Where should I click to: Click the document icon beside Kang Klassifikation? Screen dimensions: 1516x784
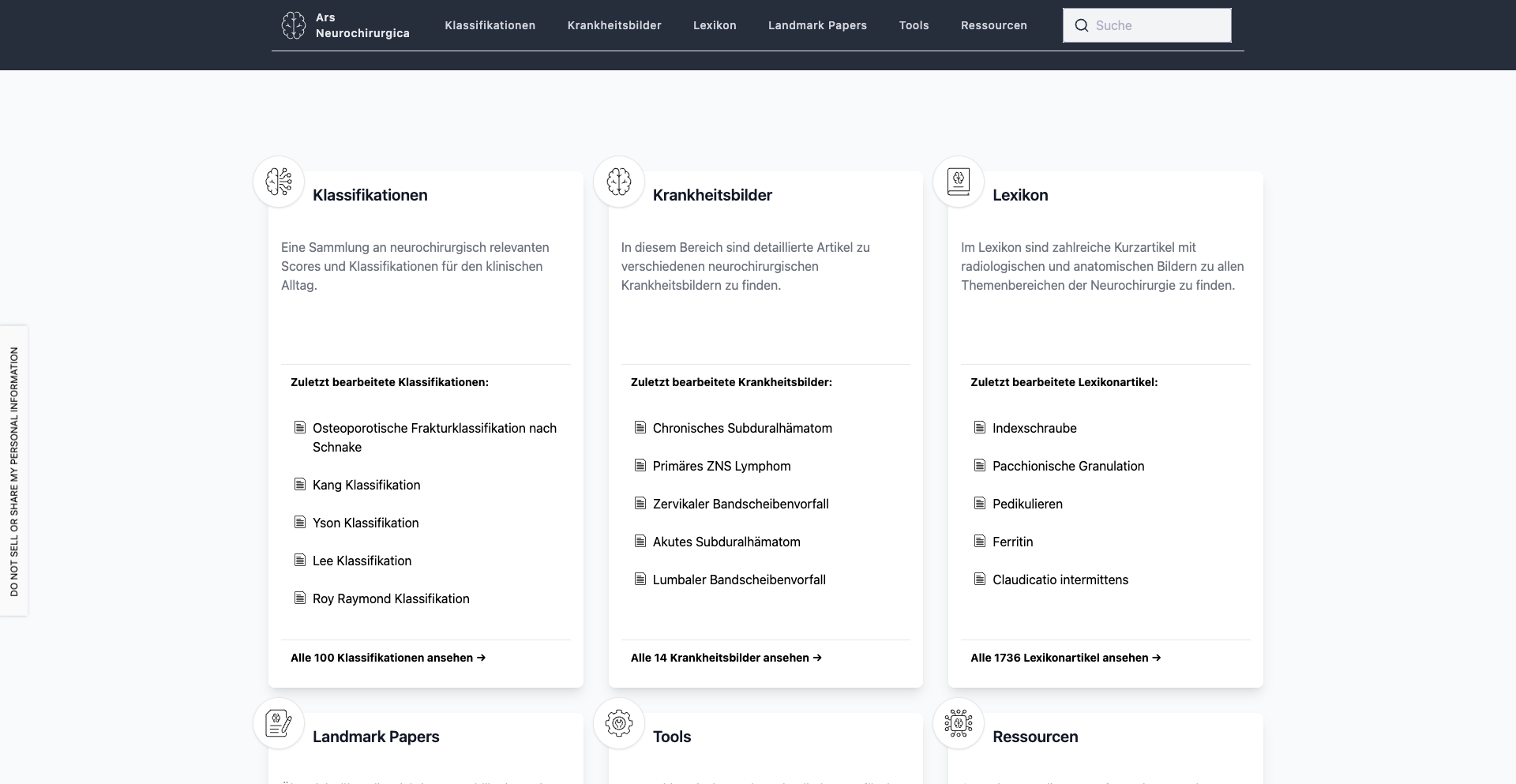click(x=300, y=484)
